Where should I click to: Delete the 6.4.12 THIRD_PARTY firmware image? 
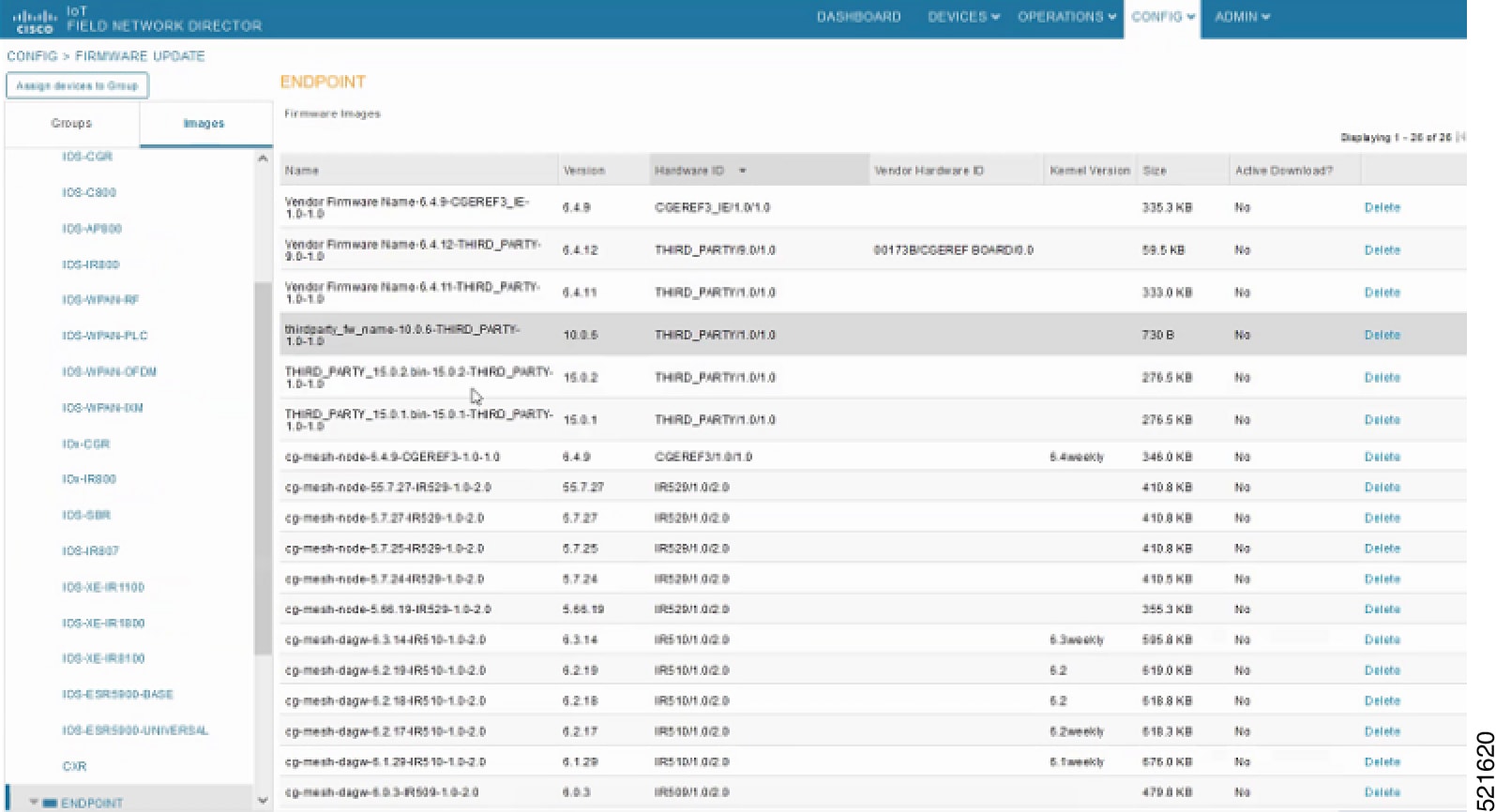(x=1382, y=250)
